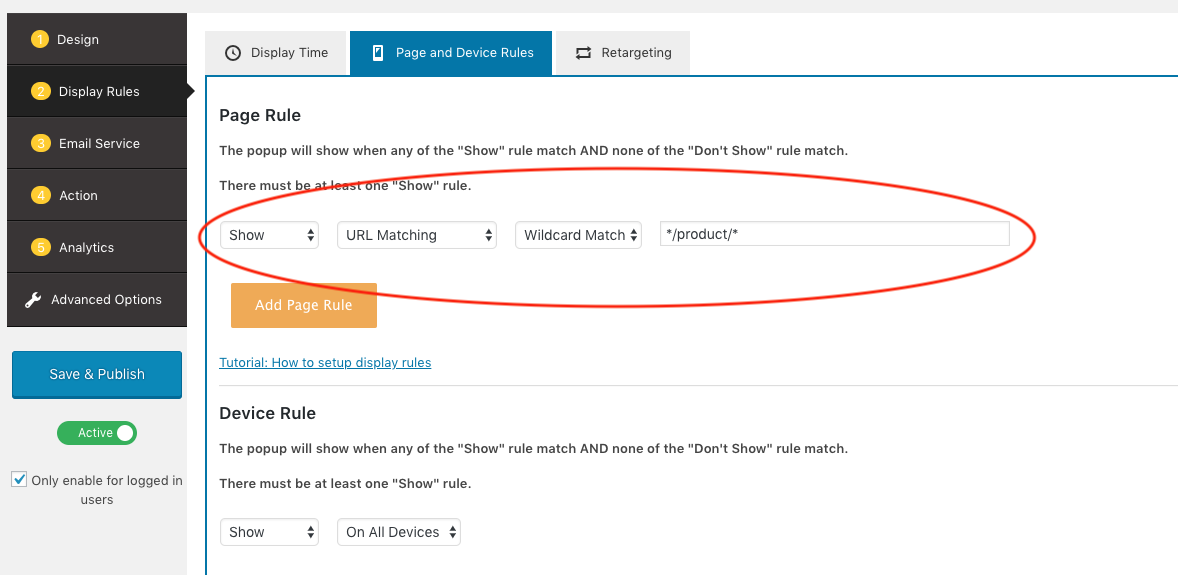Viewport: 1178px width, 575px height.
Task: Click the clock icon on Display Time tab
Action: pos(232,53)
